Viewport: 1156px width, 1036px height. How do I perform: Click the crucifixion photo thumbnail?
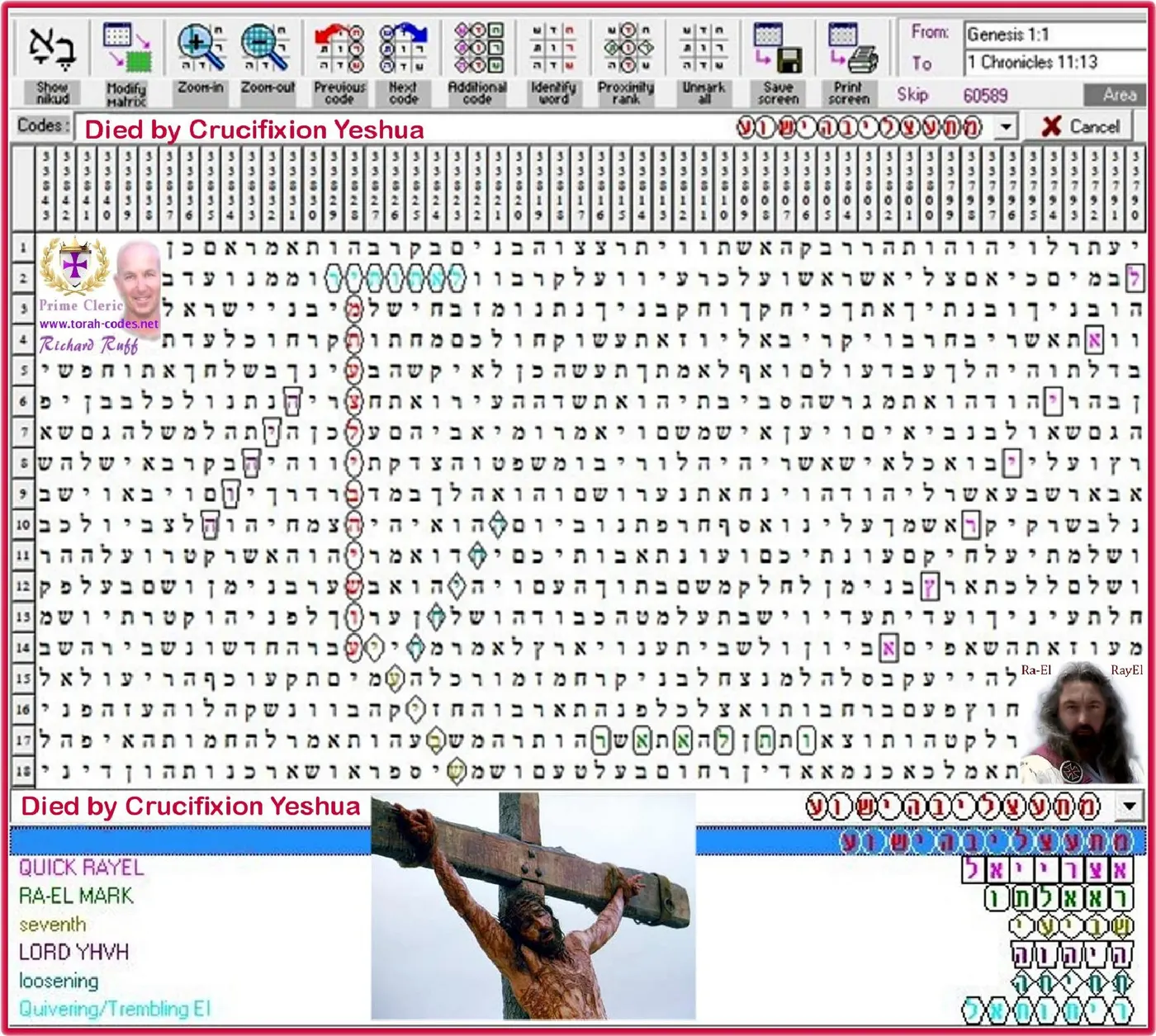(533, 906)
